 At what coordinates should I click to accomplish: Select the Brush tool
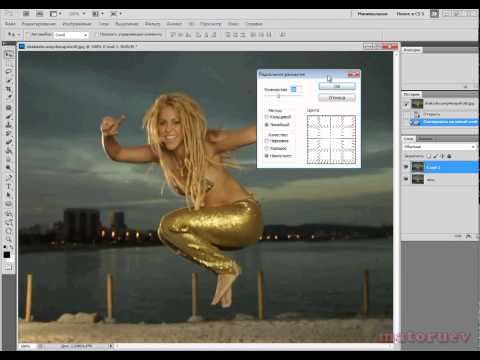tap(9, 116)
